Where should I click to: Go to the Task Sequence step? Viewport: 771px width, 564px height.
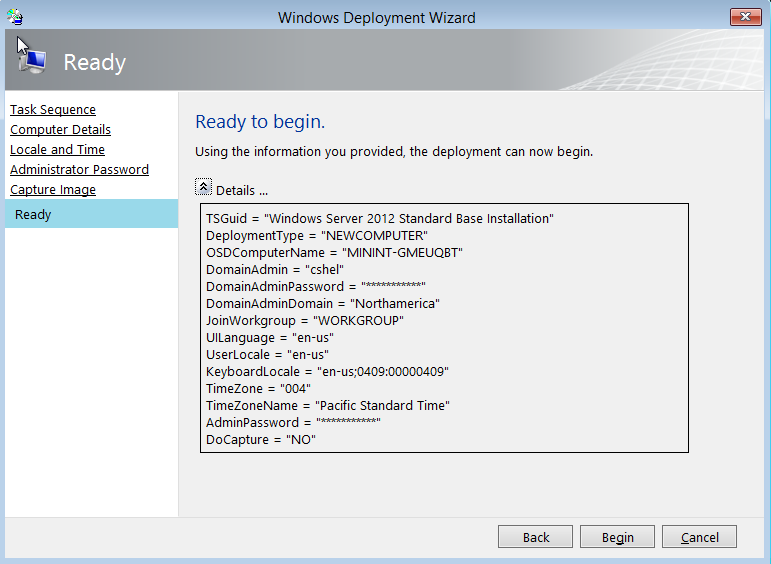point(53,109)
